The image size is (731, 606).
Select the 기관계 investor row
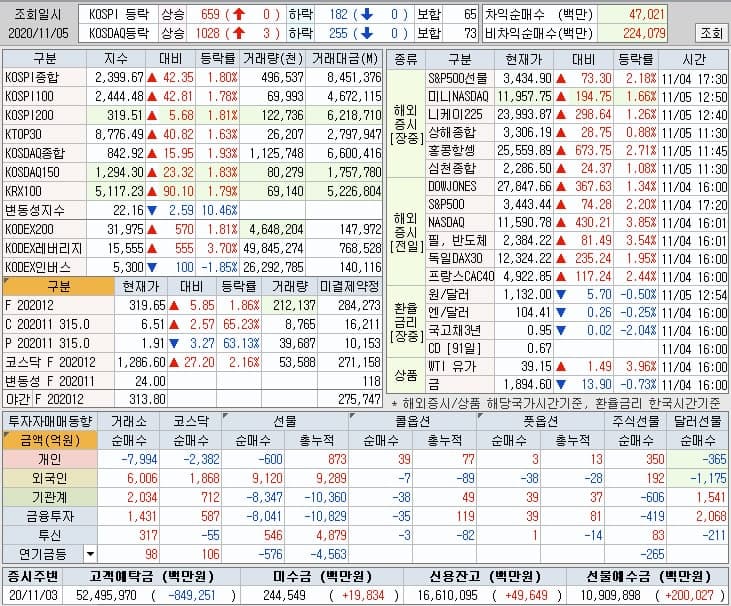pos(365,497)
